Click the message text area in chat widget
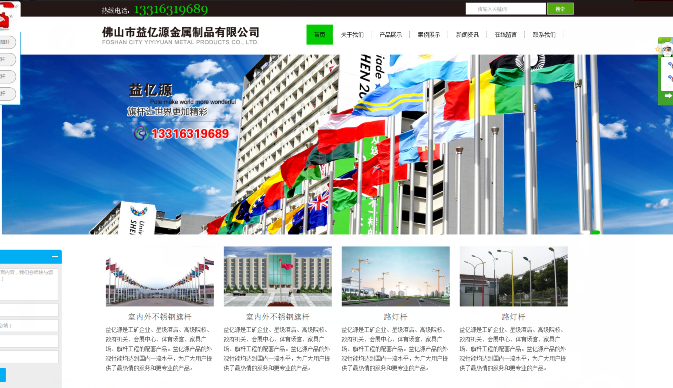The height and width of the screenshot is (388, 673). tap(28, 284)
